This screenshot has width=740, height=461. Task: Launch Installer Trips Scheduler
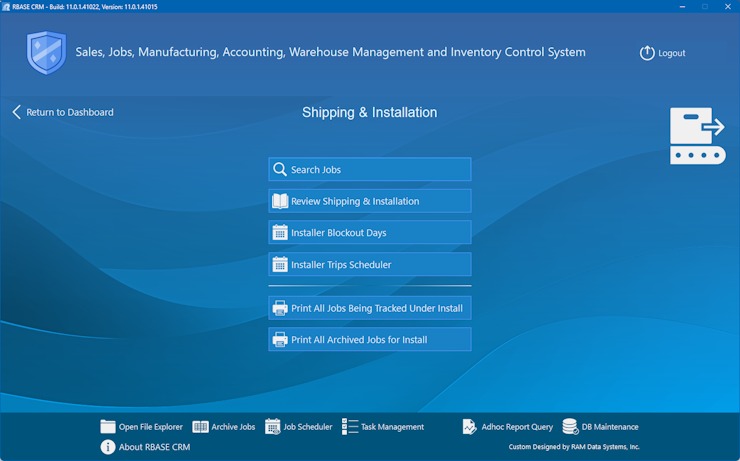pos(370,264)
